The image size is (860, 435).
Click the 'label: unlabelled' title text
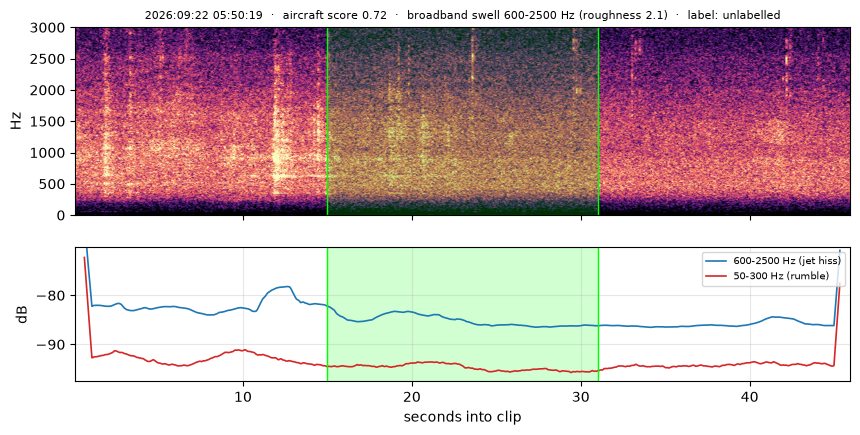tap(734, 15)
